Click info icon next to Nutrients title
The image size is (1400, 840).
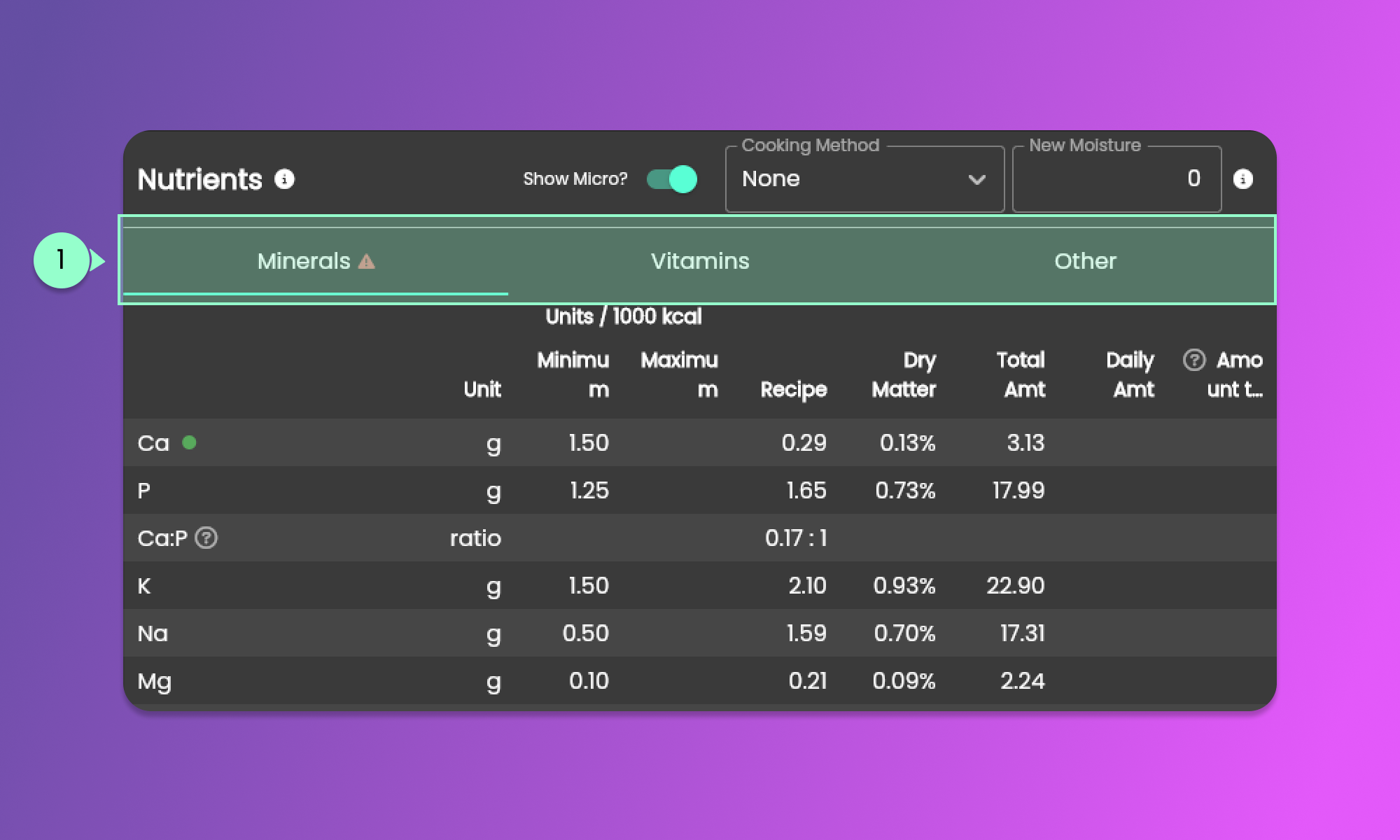point(284,179)
